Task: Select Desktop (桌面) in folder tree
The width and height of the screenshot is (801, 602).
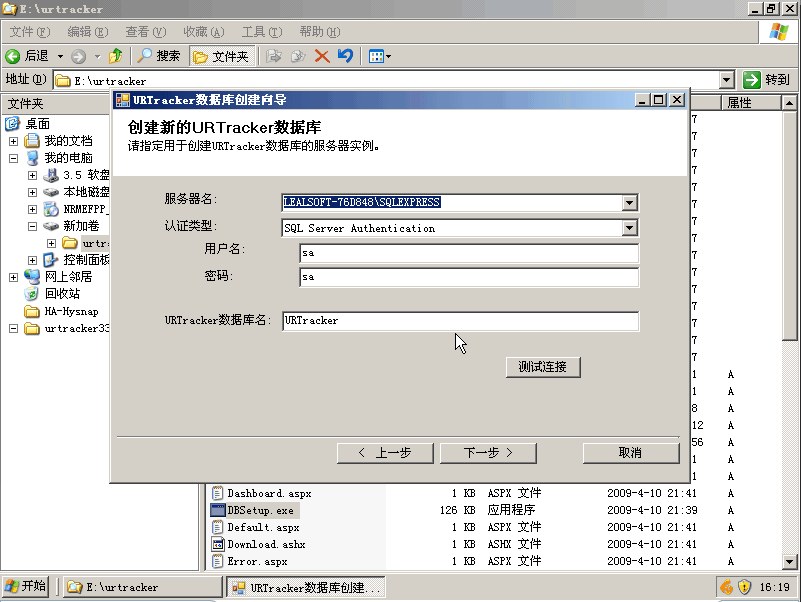Action: coord(37,124)
